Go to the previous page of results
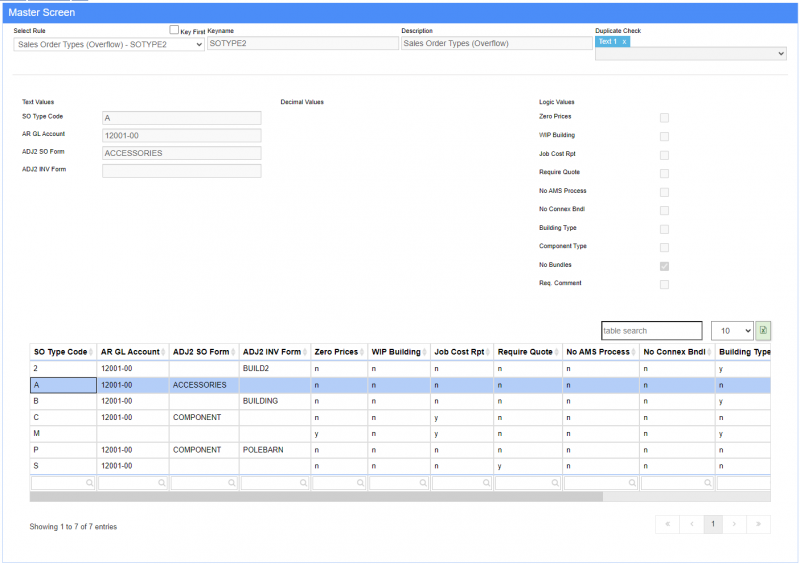800x564 pixels. (691, 524)
